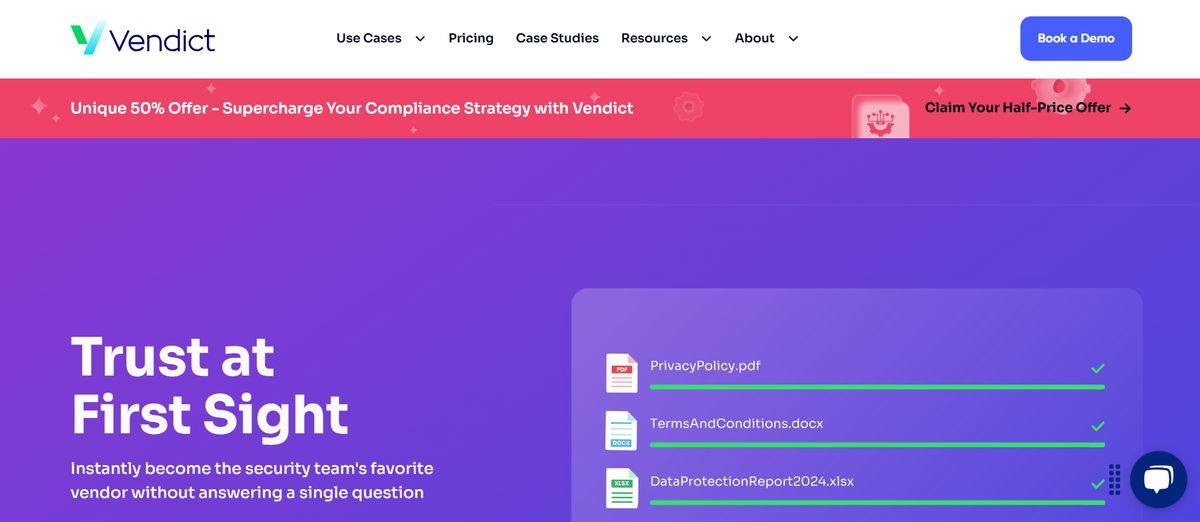Go to Case Studies
1200x522 pixels.
(557, 38)
